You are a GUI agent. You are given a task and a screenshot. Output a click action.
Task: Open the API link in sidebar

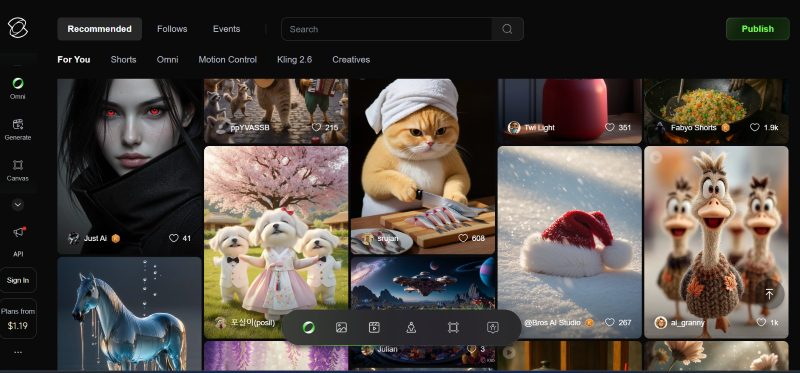[x=18, y=254]
